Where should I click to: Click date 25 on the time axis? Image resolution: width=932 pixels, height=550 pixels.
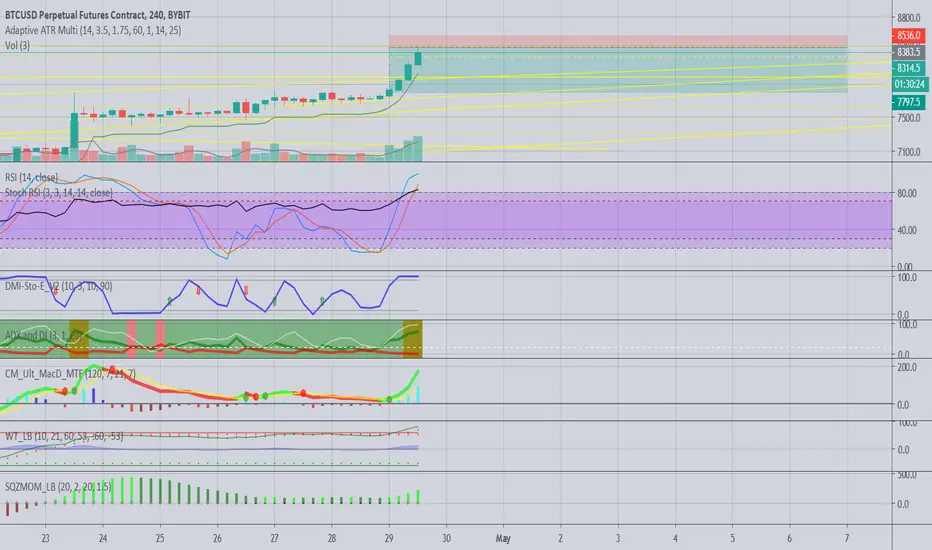(160, 538)
